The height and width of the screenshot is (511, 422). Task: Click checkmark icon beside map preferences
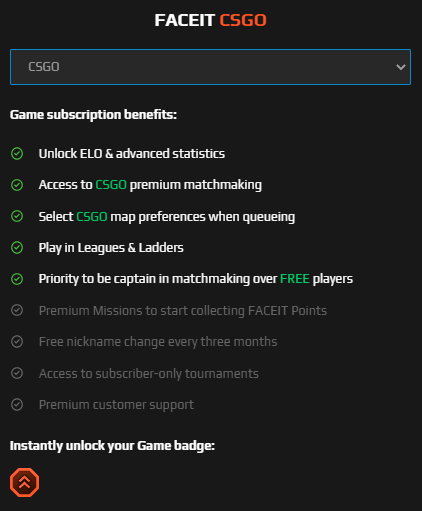pos(17,216)
